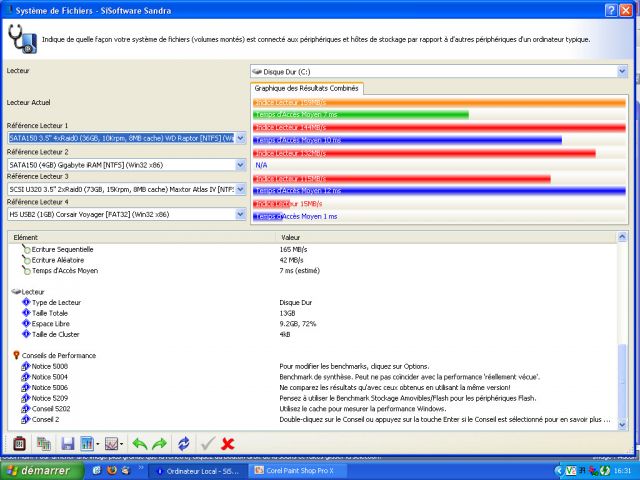Click the grey checkmark OK icon

[208, 443]
